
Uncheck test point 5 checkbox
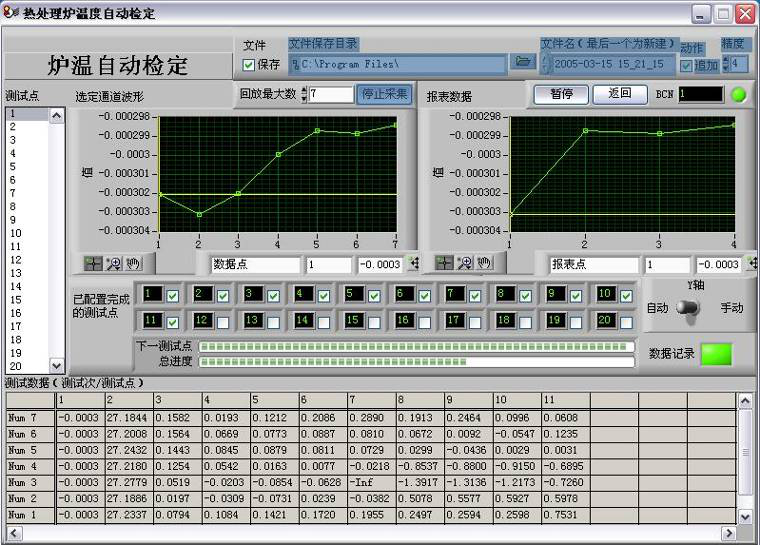click(374, 296)
